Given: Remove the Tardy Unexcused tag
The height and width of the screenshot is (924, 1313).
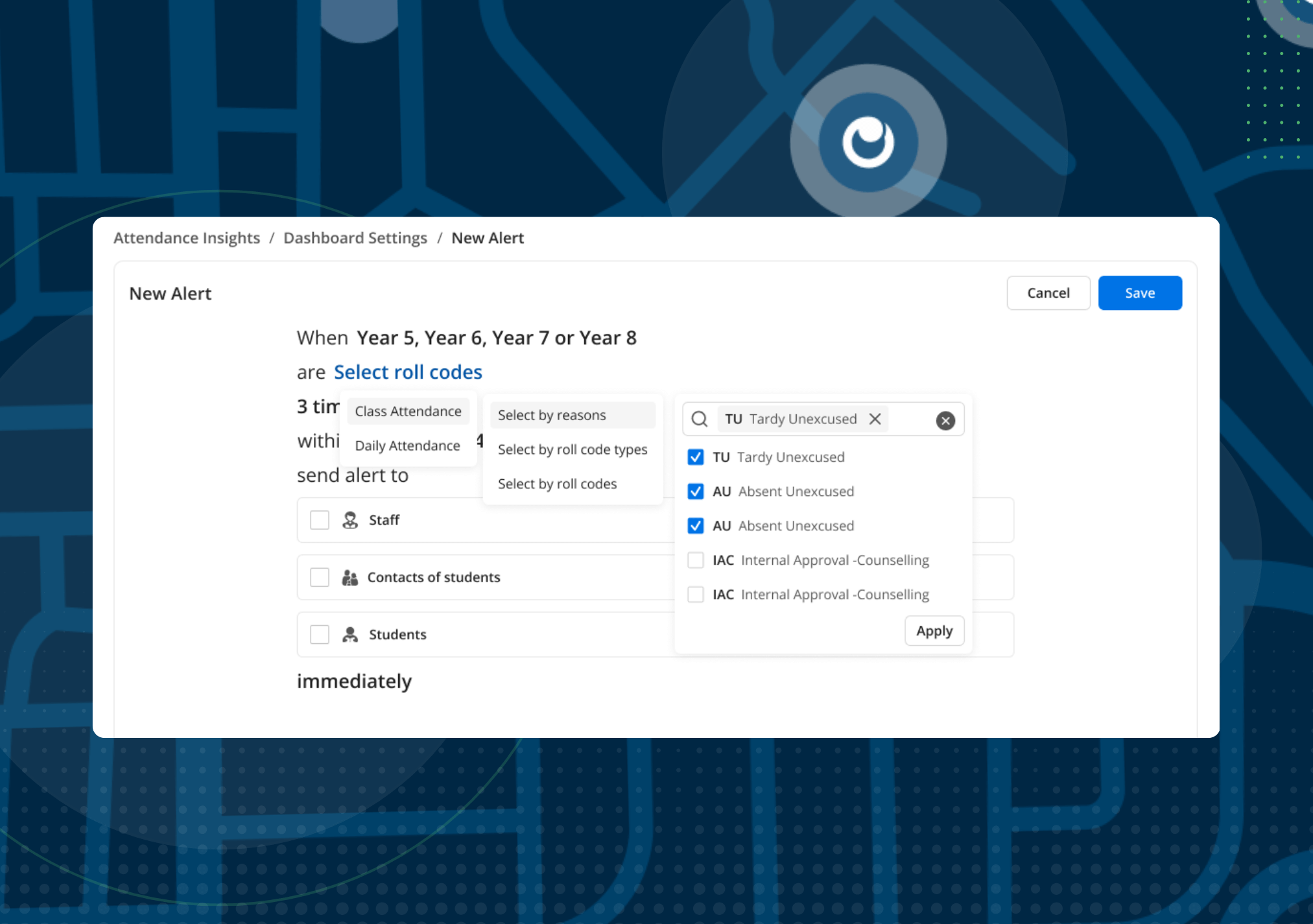Looking at the screenshot, I should click(875, 419).
